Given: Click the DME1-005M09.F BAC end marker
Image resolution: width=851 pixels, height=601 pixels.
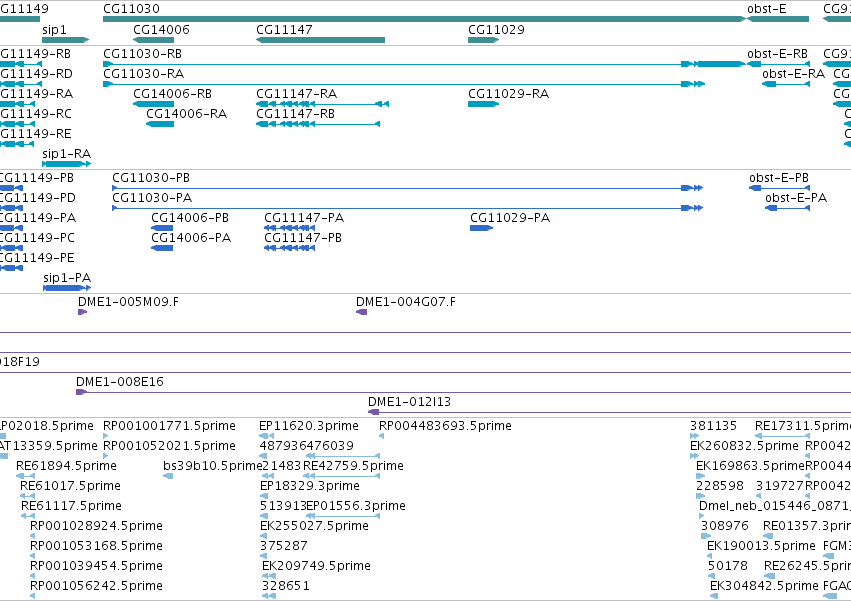Looking at the screenshot, I should pyautogui.click(x=82, y=312).
